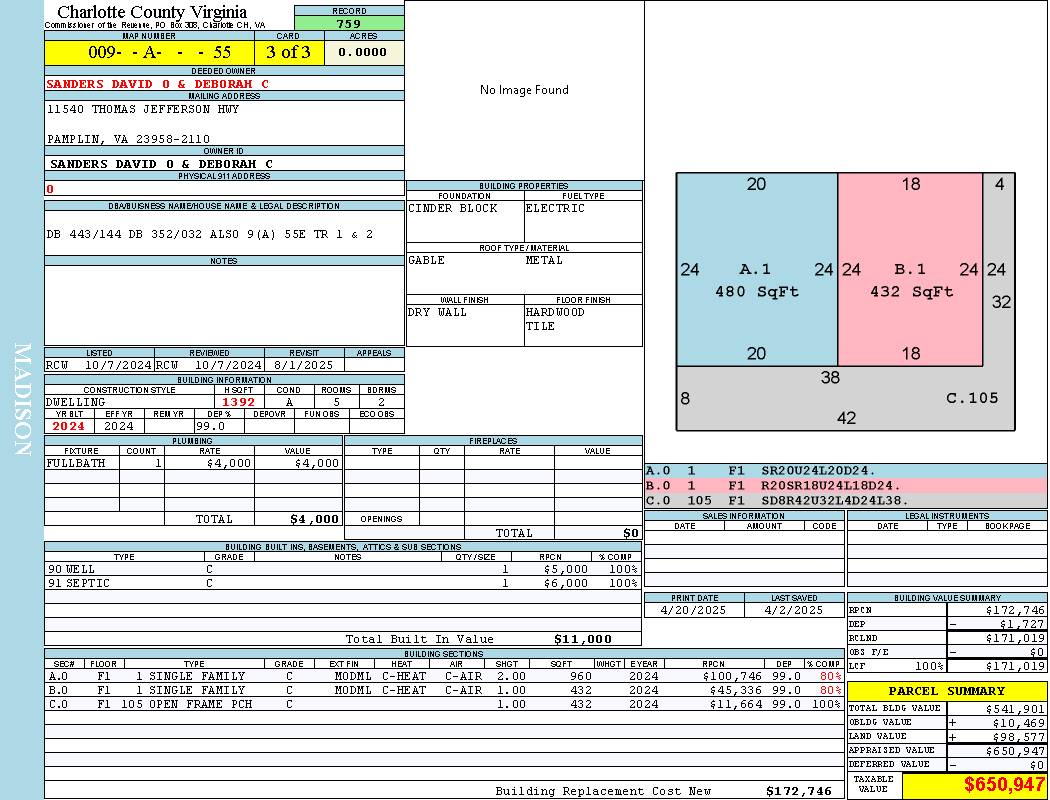Click the Land Value $98,577
Viewport: 1050px width, 800px height.
pyautogui.click(x=1019, y=737)
